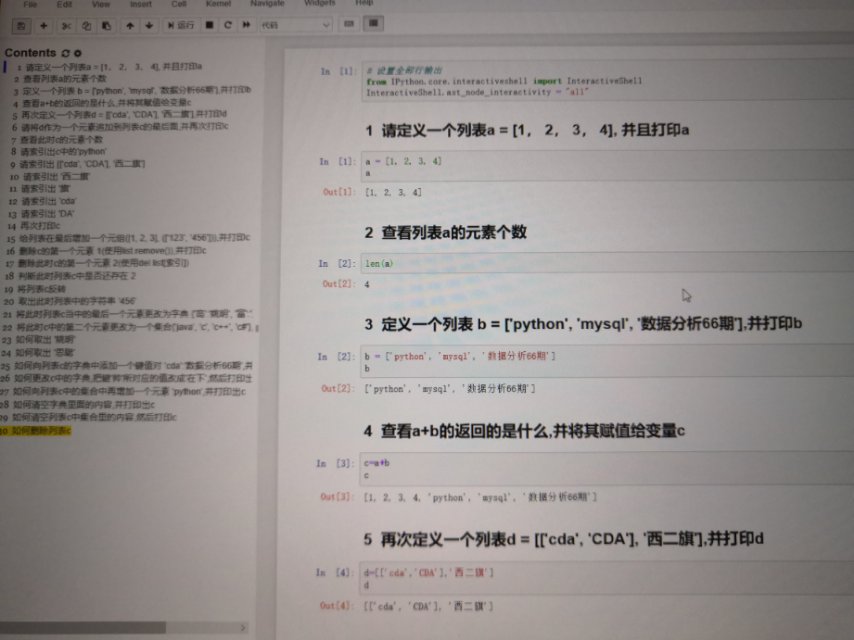Go to contents item 7 查看此时c的元素个数
The image size is (854, 640).
coord(57,139)
